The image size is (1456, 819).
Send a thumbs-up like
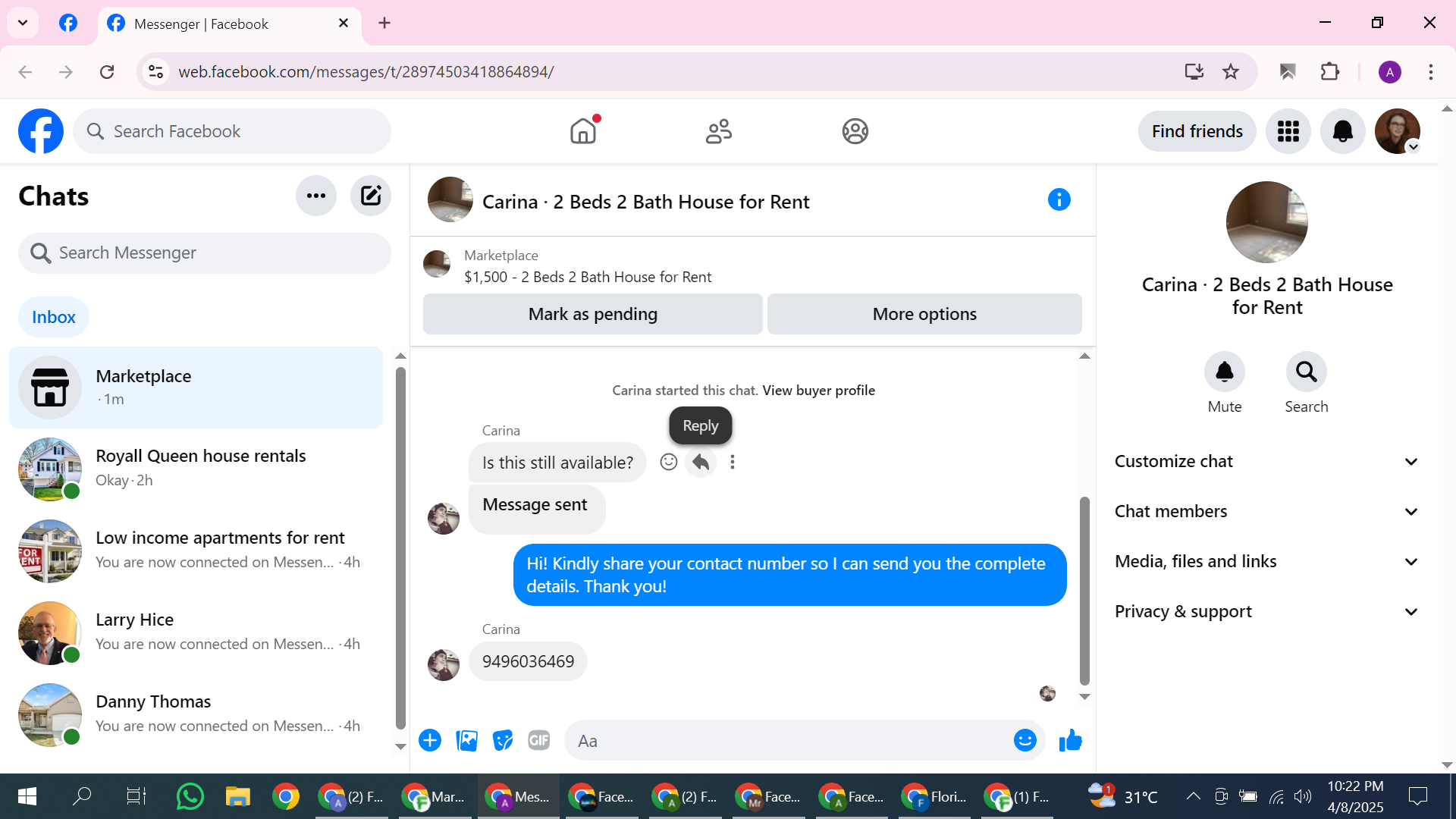point(1070,740)
